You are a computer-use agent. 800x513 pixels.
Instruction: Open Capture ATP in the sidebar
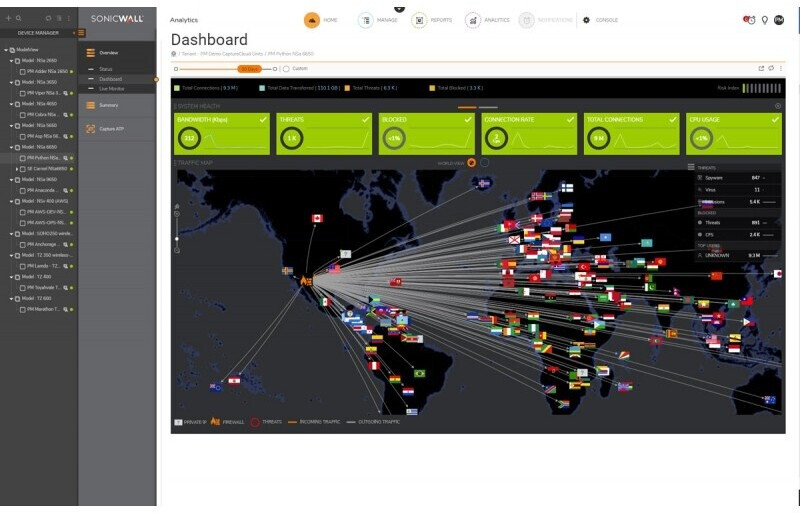112,128
